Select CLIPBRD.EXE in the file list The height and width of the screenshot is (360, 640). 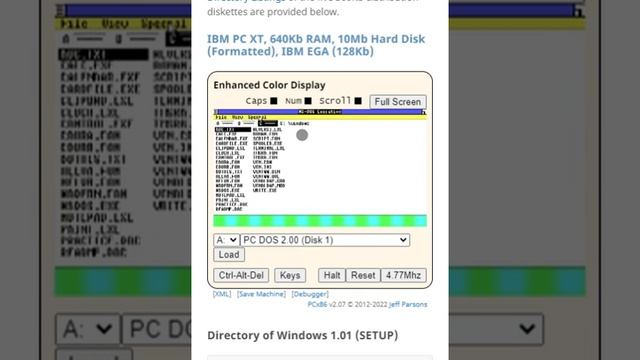(x=230, y=148)
